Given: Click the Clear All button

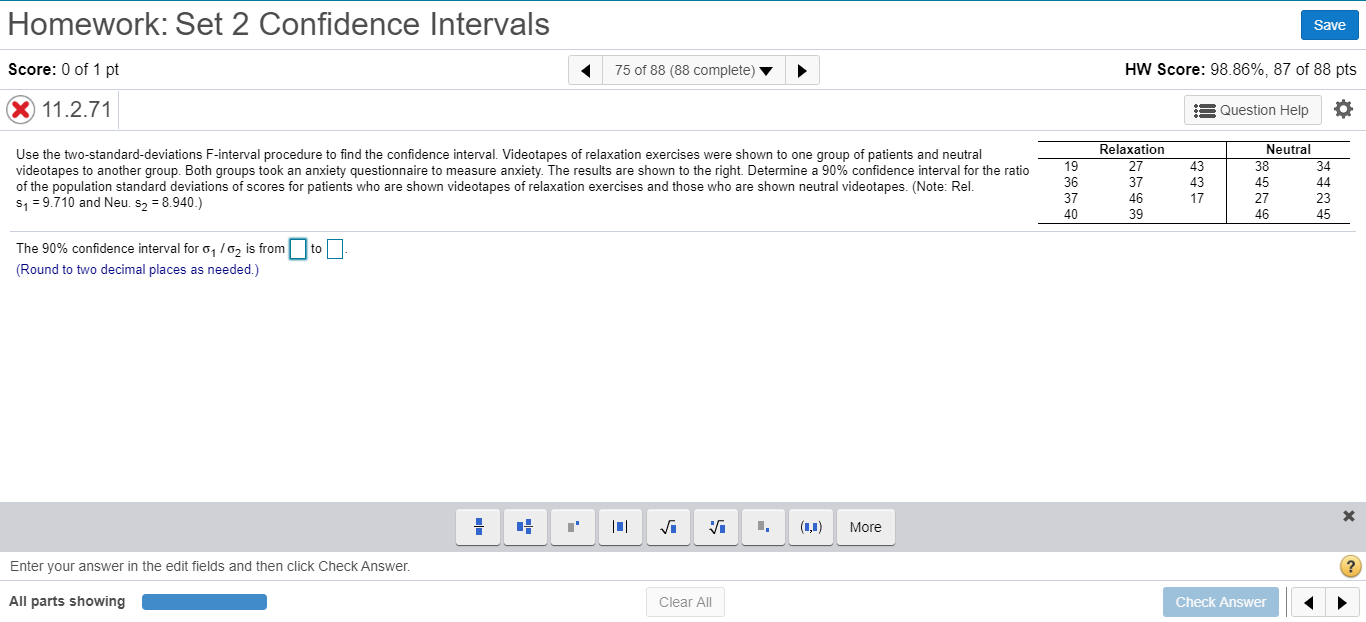Looking at the screenshot, I should pyautogui.click(x=685, y=602).
